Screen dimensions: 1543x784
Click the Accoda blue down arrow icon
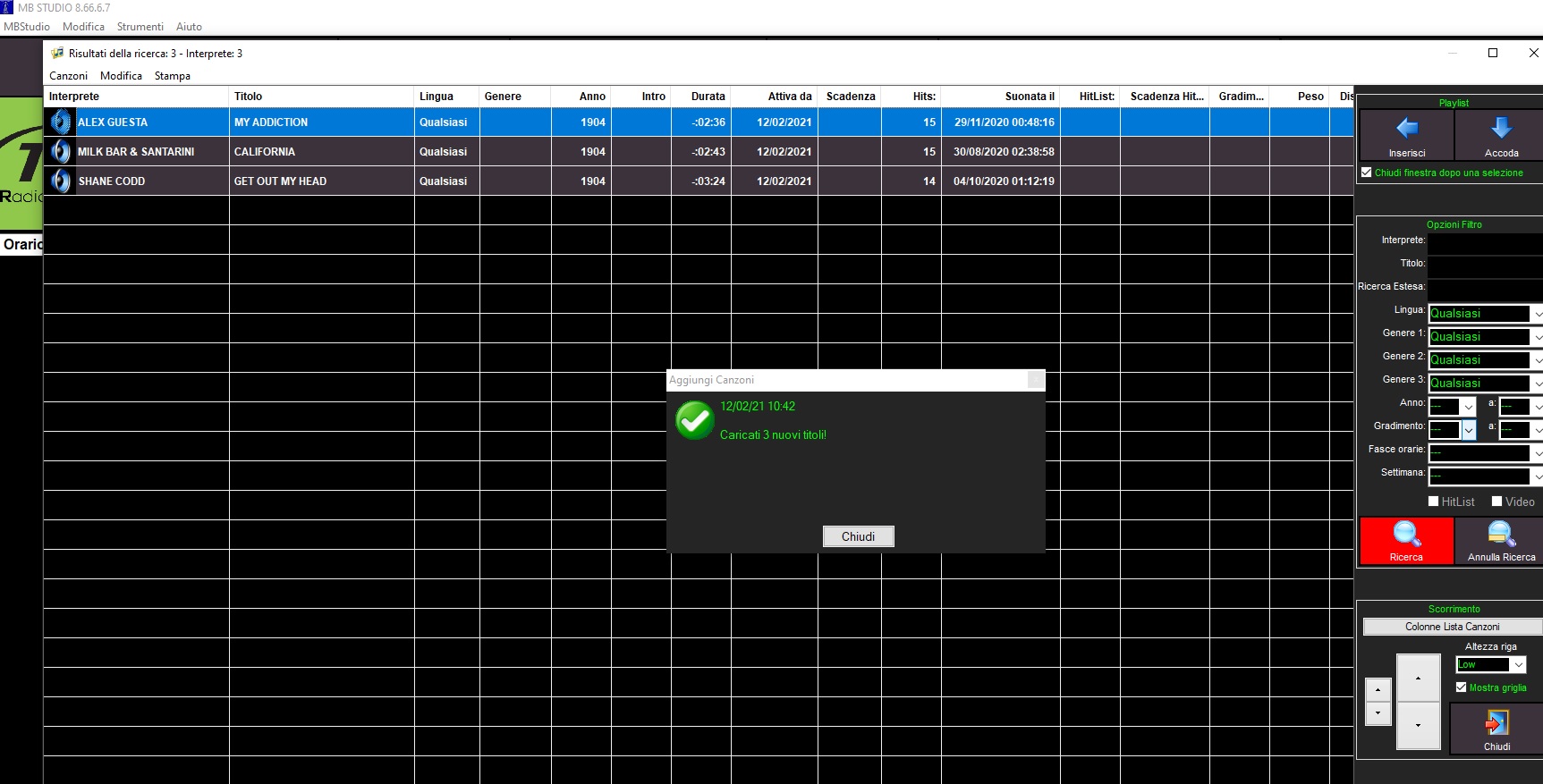click(x=1501, y=129)
